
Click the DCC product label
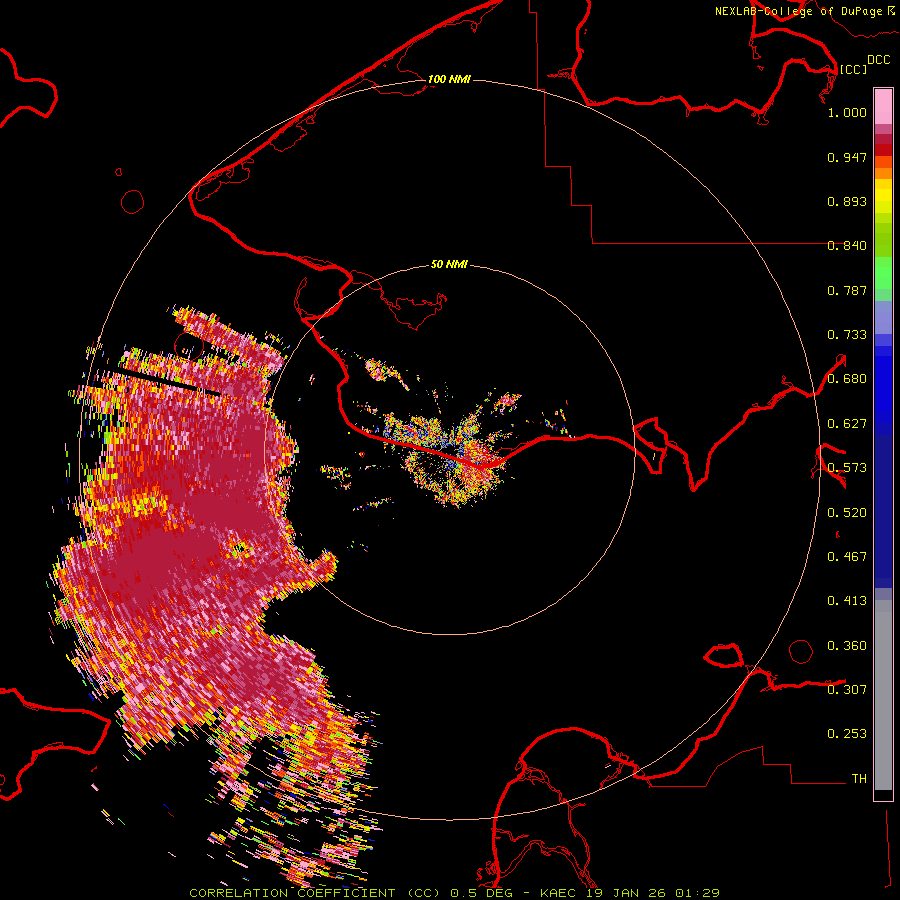[878, 60]
